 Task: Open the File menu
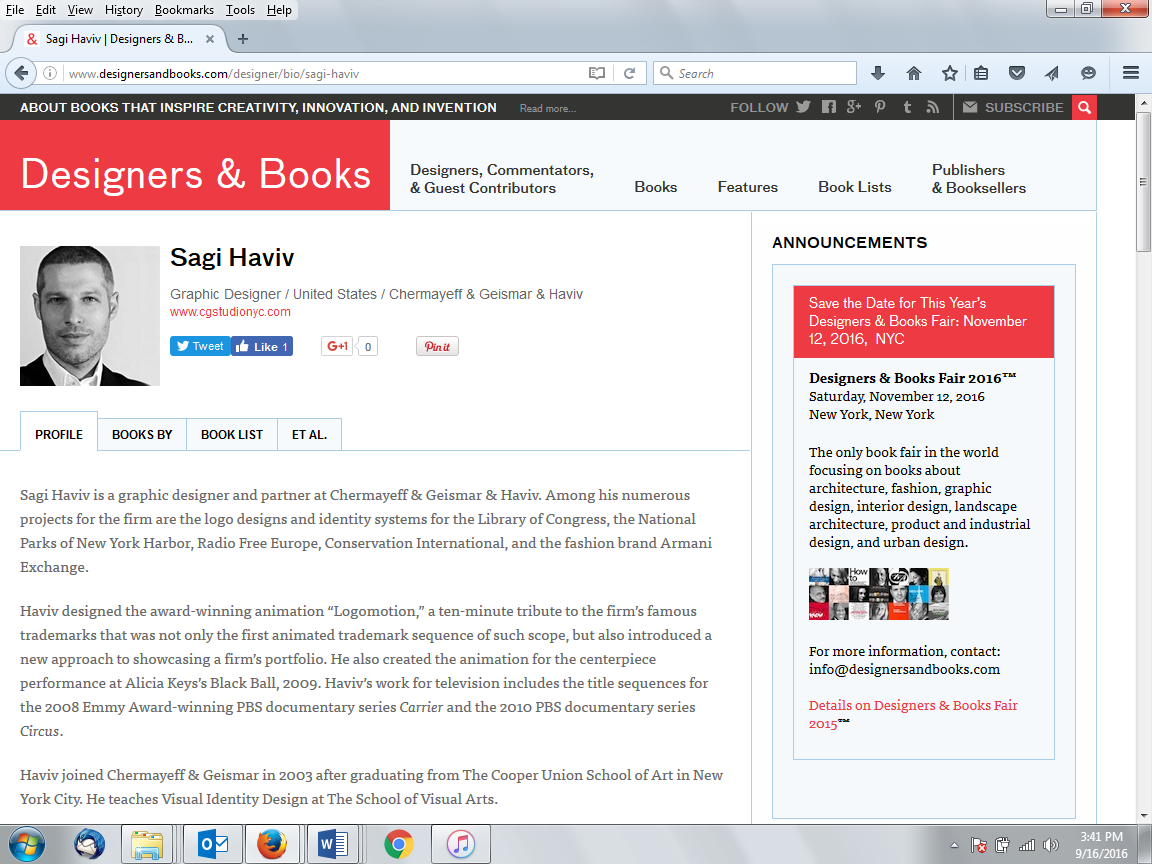click(15, 10)
